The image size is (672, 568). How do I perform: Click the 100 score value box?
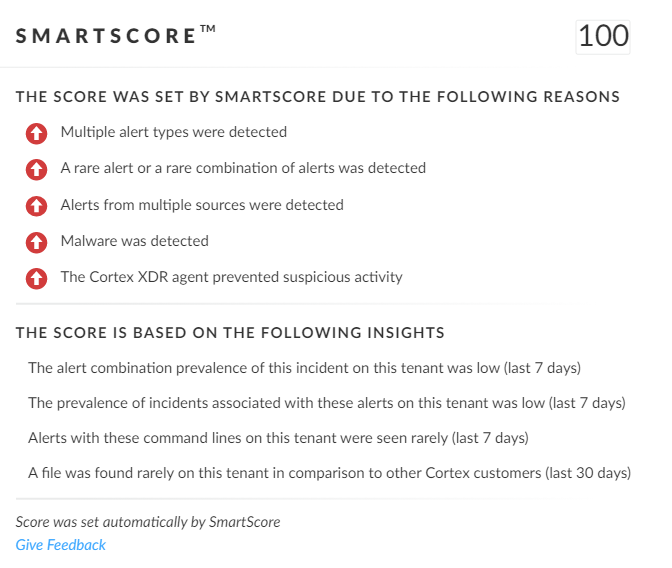point(604,37)
